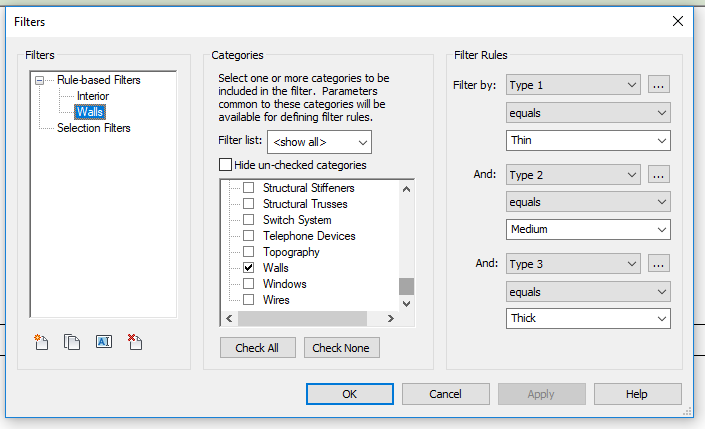
Task: Check the Windows category checkbox
Action: click(248, 284)
